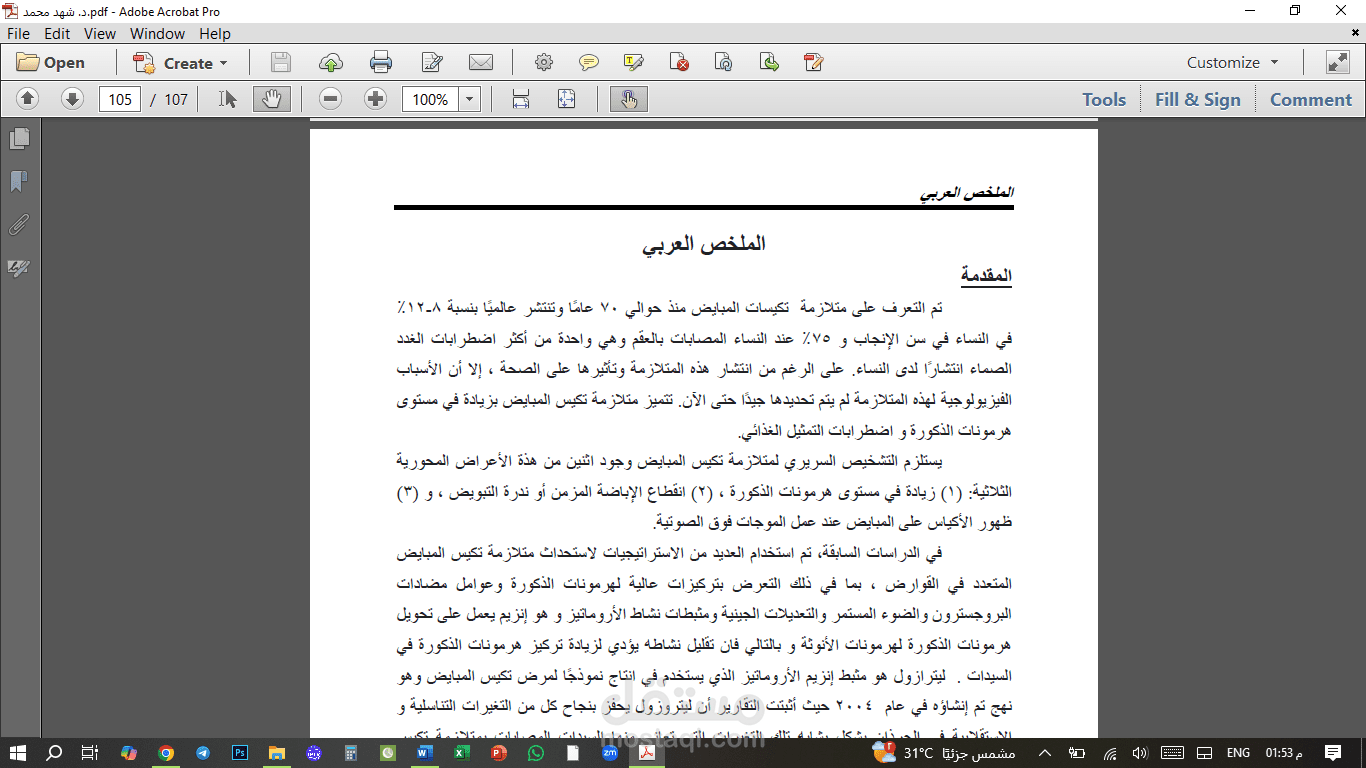The height and width of the screenshot is (768, 1366).
Task: Click the Fit One Full Page icon
Action: point(567,99)
